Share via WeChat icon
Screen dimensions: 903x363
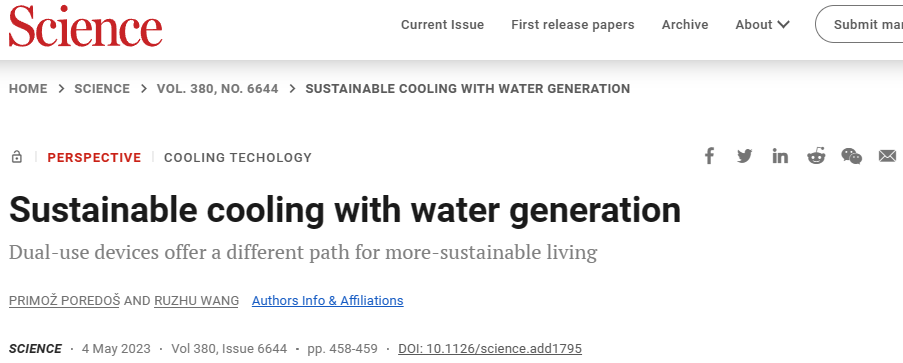click(852, 156)
